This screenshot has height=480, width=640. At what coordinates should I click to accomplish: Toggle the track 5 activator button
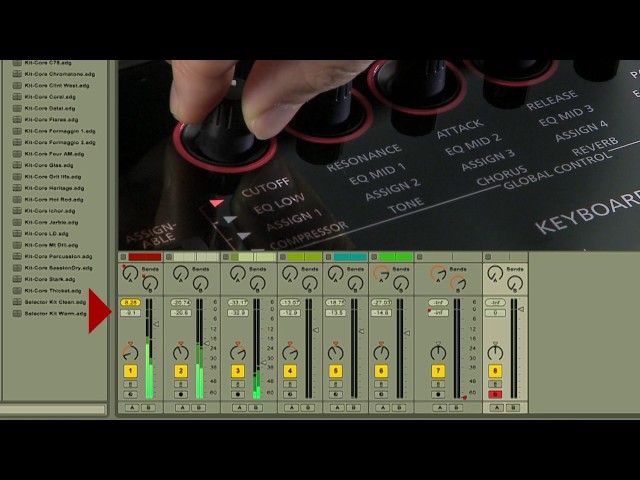coord(336,371)
